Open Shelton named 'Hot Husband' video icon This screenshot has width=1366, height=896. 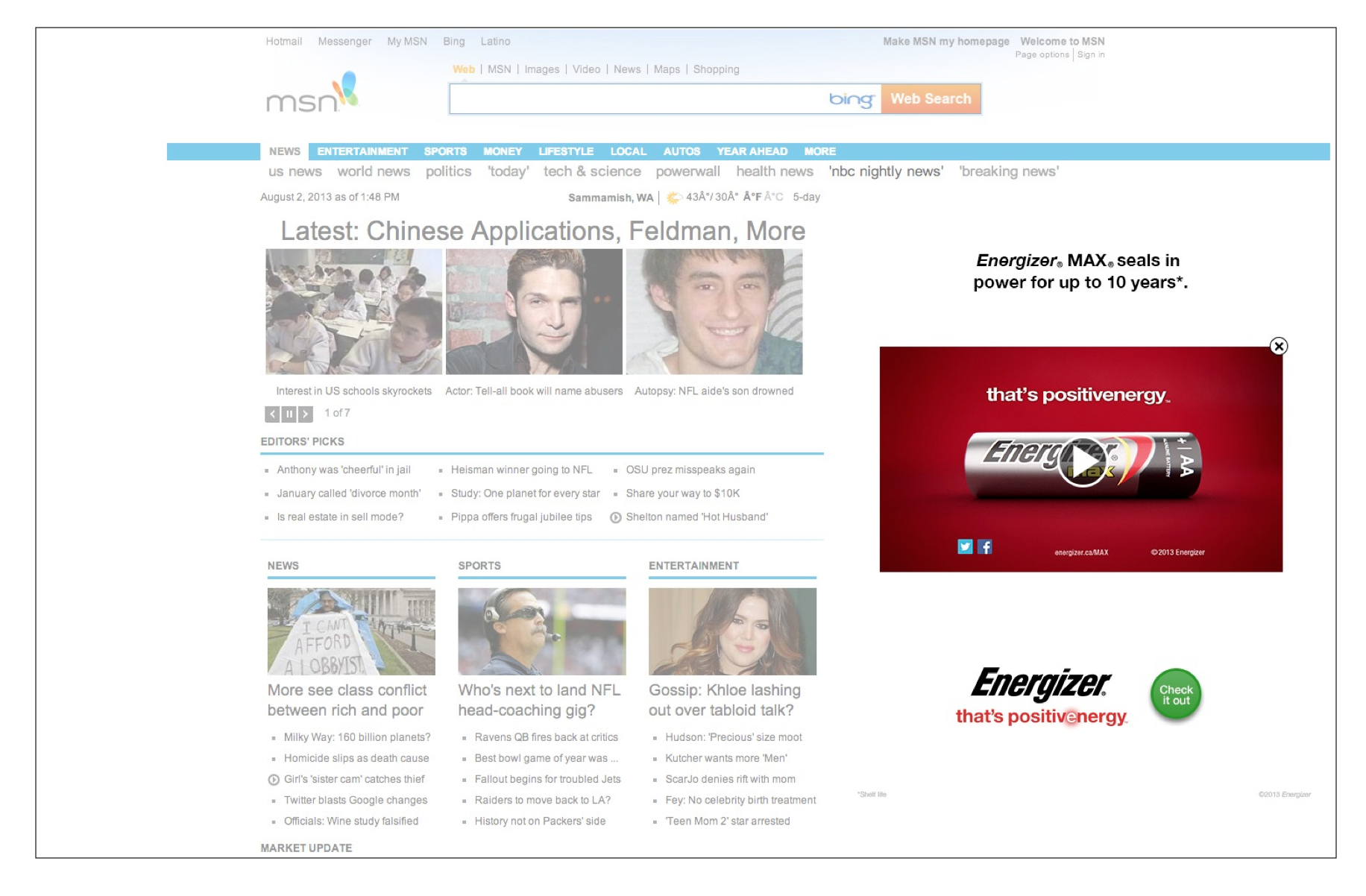615,517
